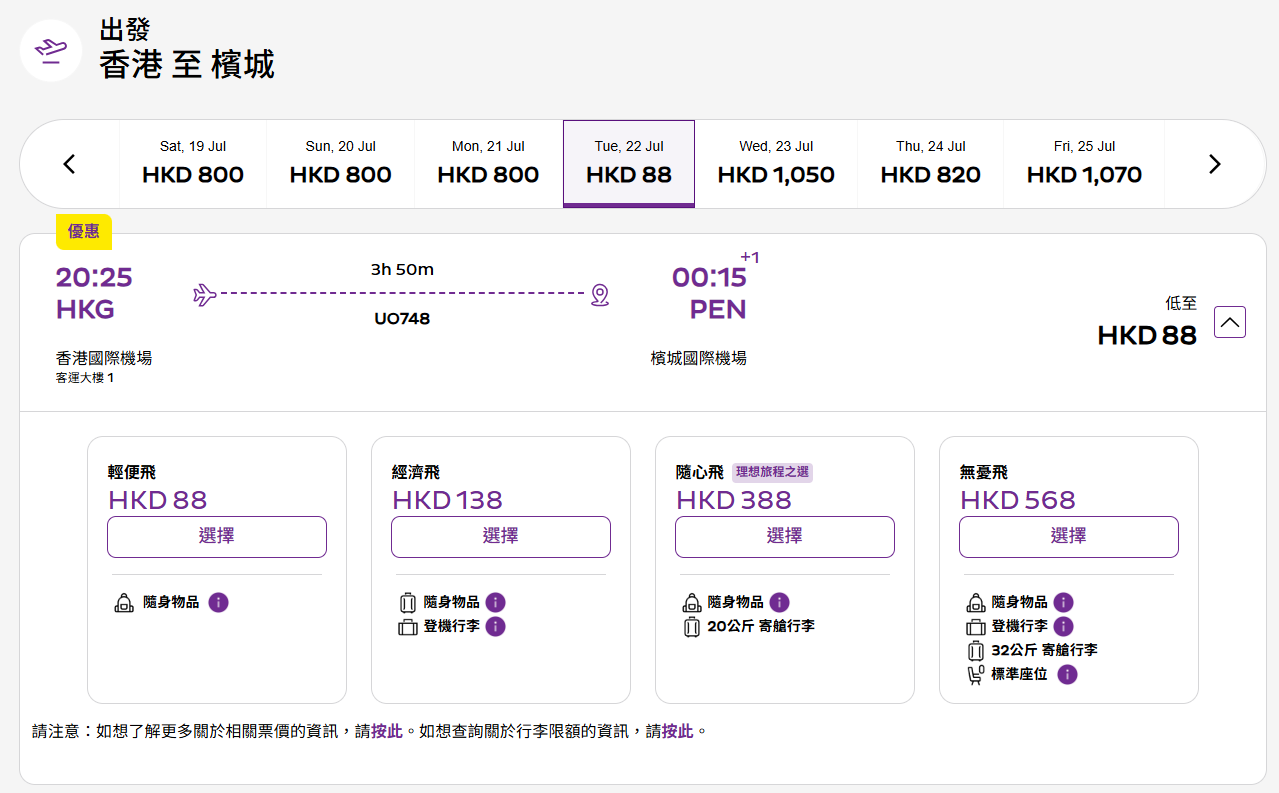Select the Wed, 23 Jul date tab
The height and width of the screenshot is (793, 1279).
coord(776,163)
